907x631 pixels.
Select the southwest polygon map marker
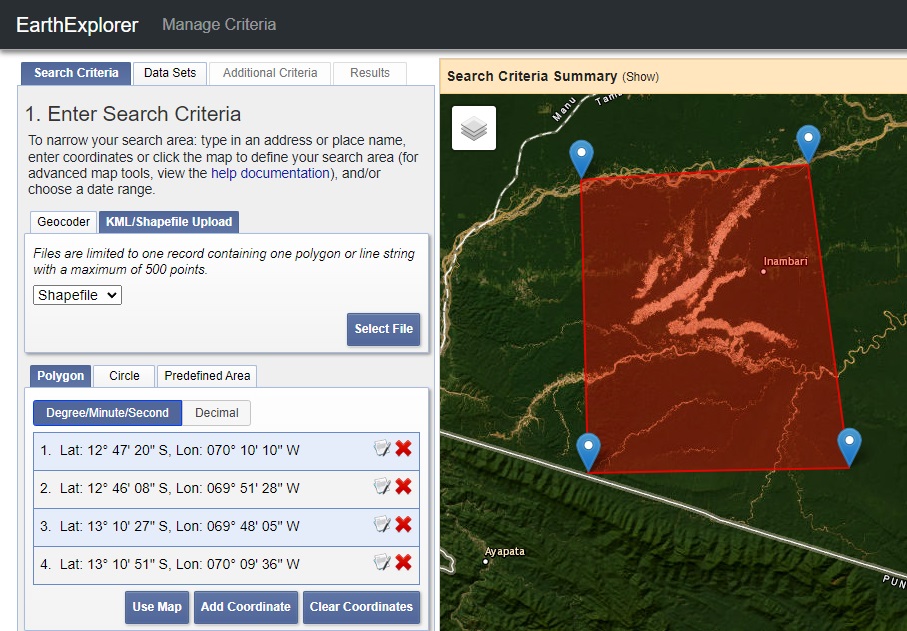click(588, 452)
